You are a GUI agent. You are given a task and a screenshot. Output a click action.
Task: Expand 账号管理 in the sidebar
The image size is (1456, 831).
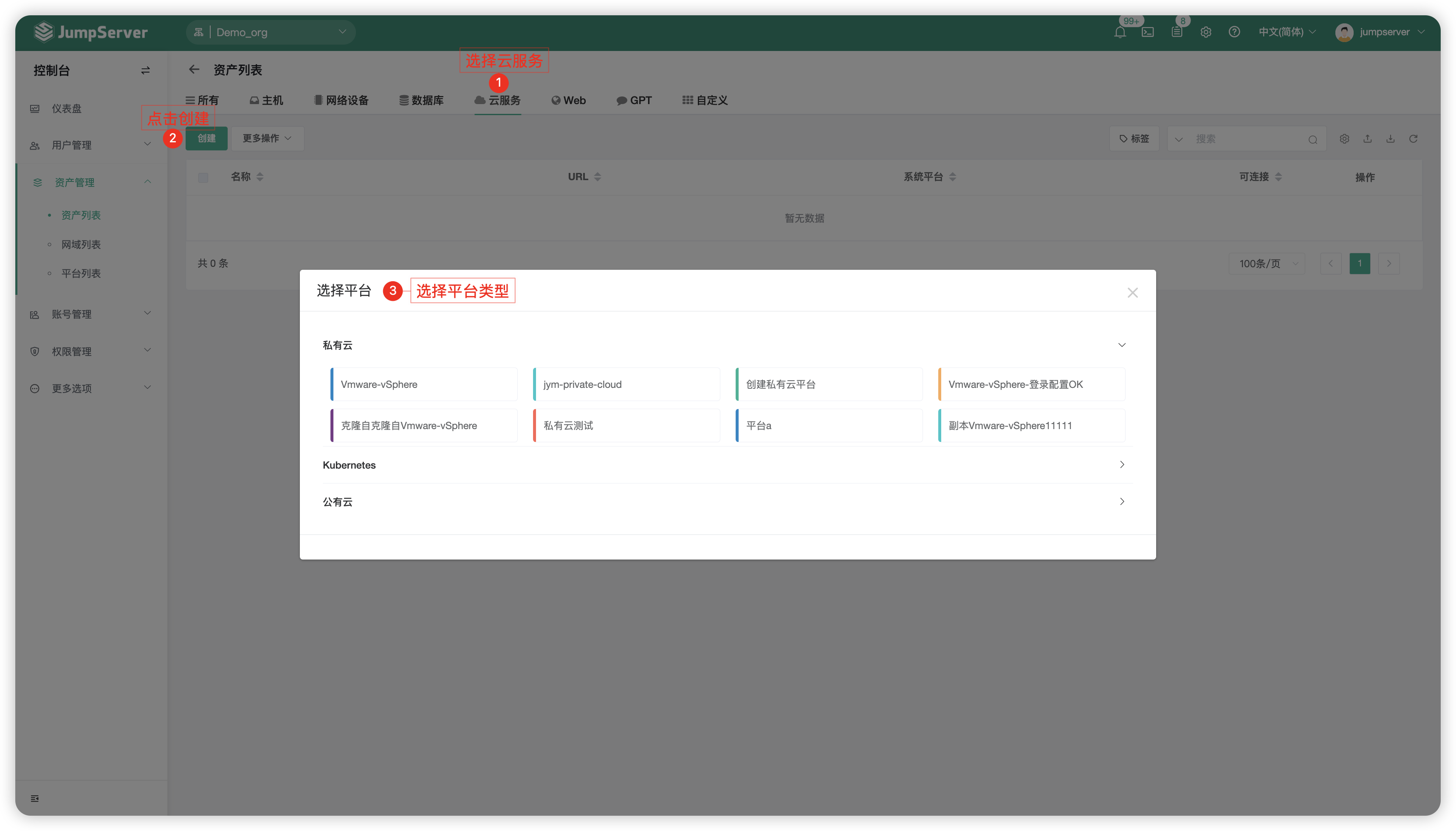click(91, 314)
